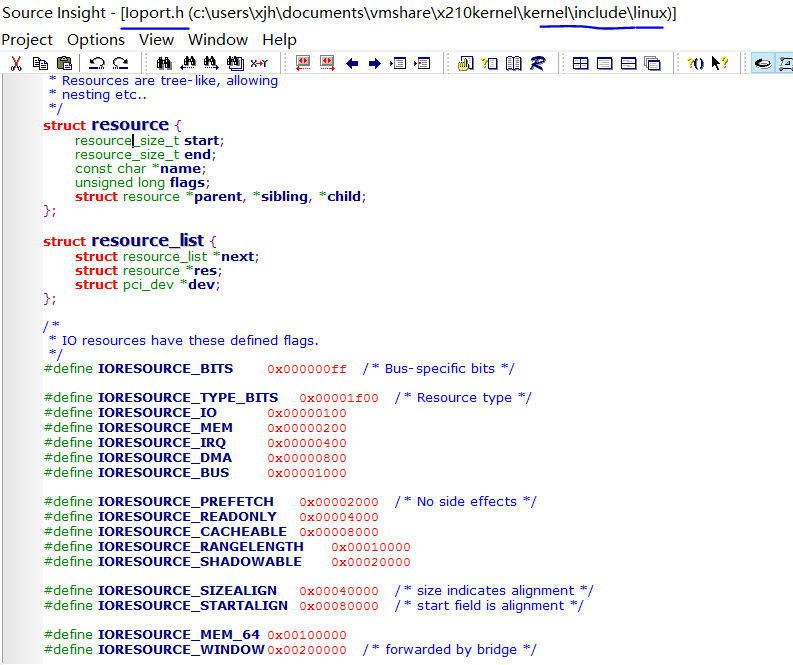The image size is (793, 665).
Task: Click struct name 'resource_list'
Action: point(148,240)
